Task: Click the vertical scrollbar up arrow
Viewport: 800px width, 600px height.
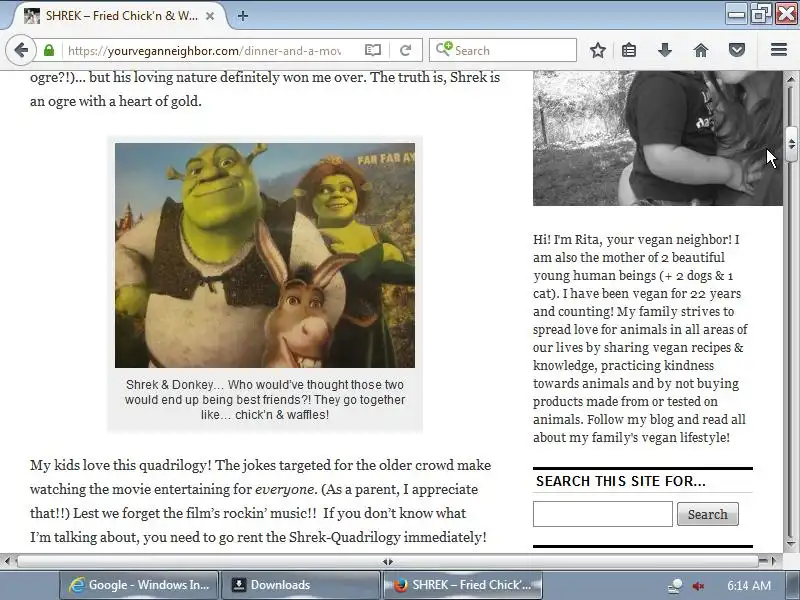Action: (791, 79)
